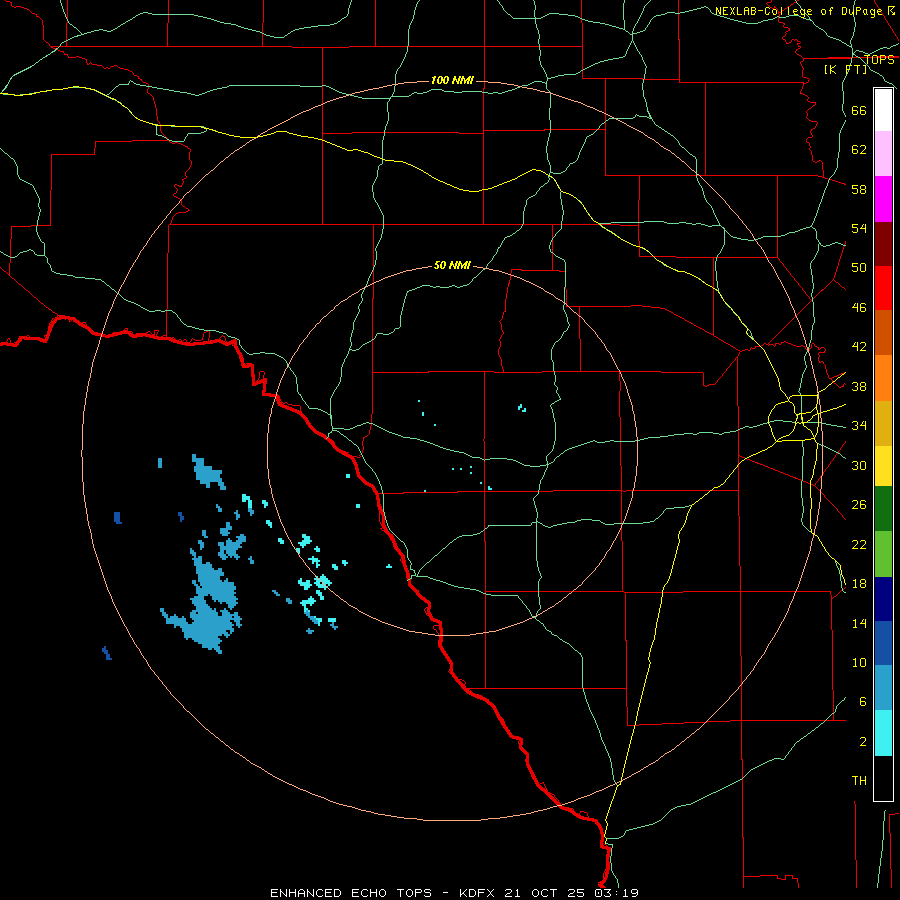Click the [K FT] units label
The image size is (900, 900).
(x=845, y=70)
